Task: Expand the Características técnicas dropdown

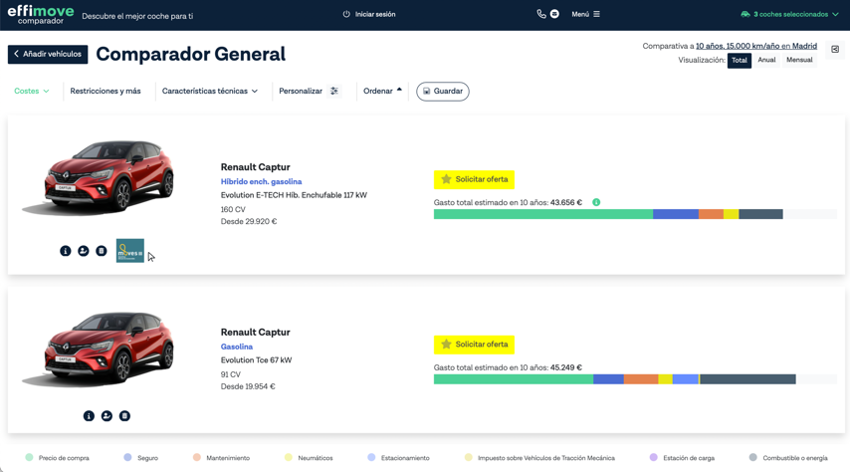Action: coord(210,91)
